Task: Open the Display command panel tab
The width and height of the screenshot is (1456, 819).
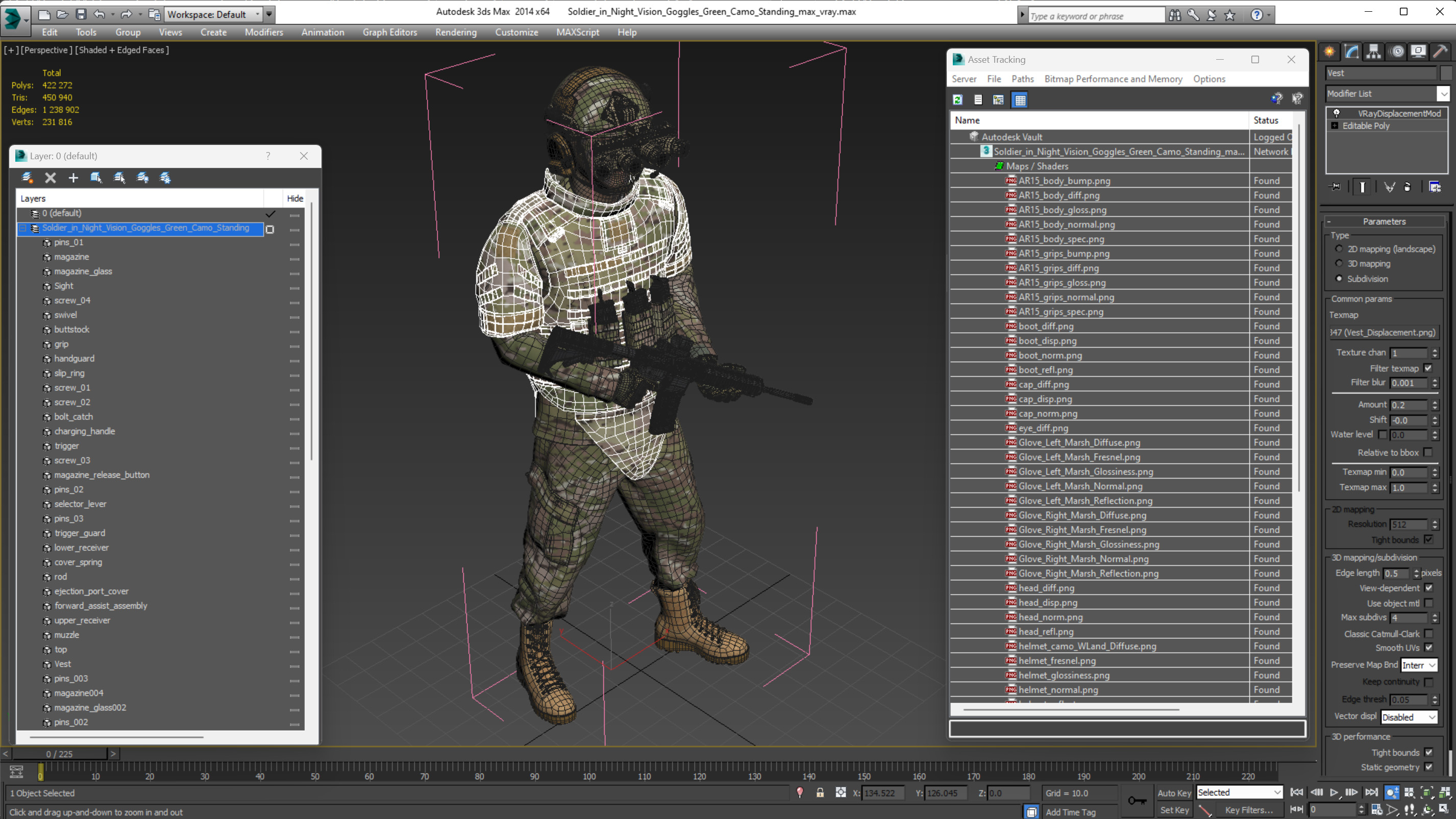Action: pyautogui.click(x=1419, y=52)
